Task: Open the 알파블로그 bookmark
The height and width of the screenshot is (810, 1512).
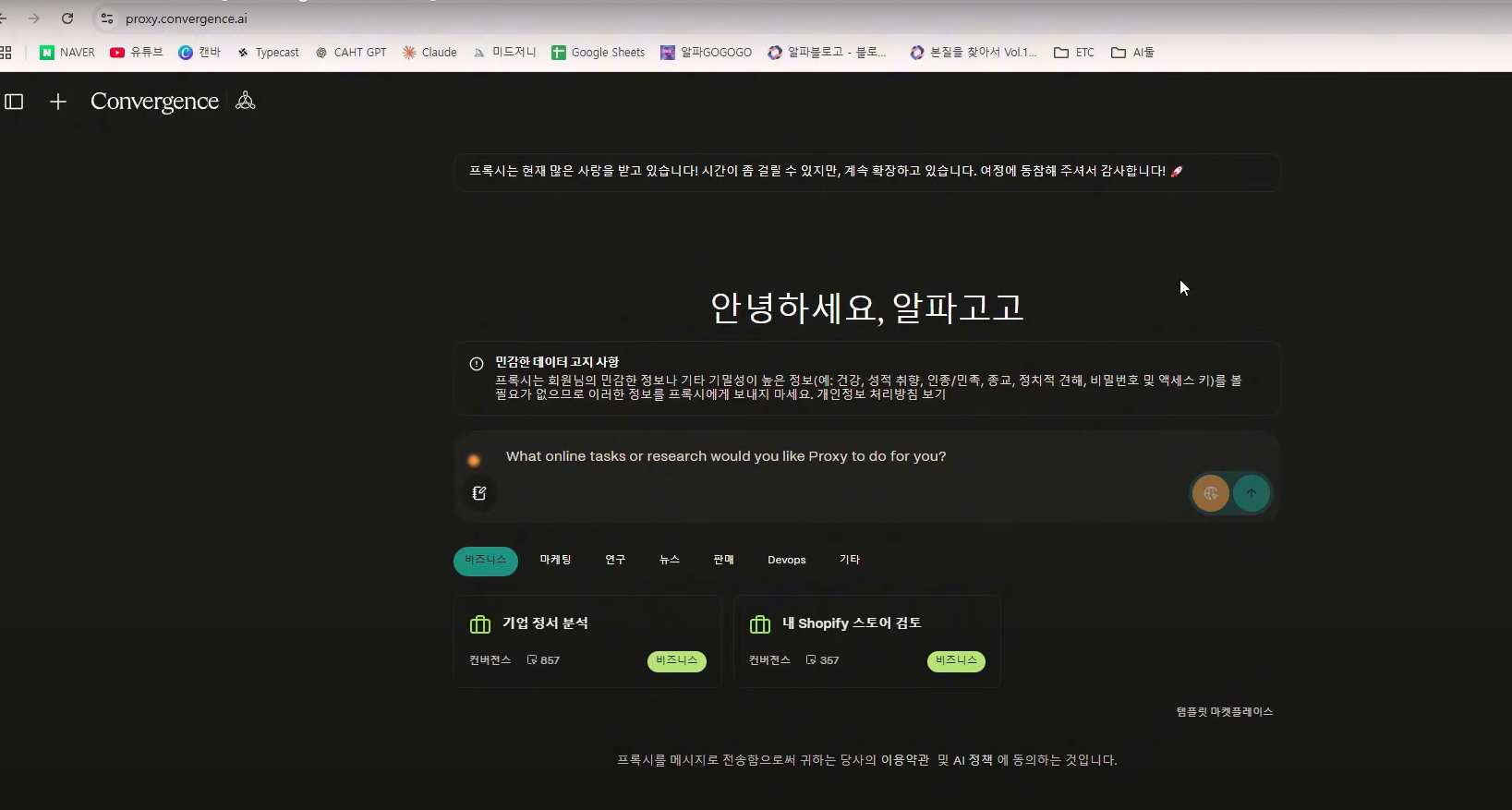Action: [828, 53]
